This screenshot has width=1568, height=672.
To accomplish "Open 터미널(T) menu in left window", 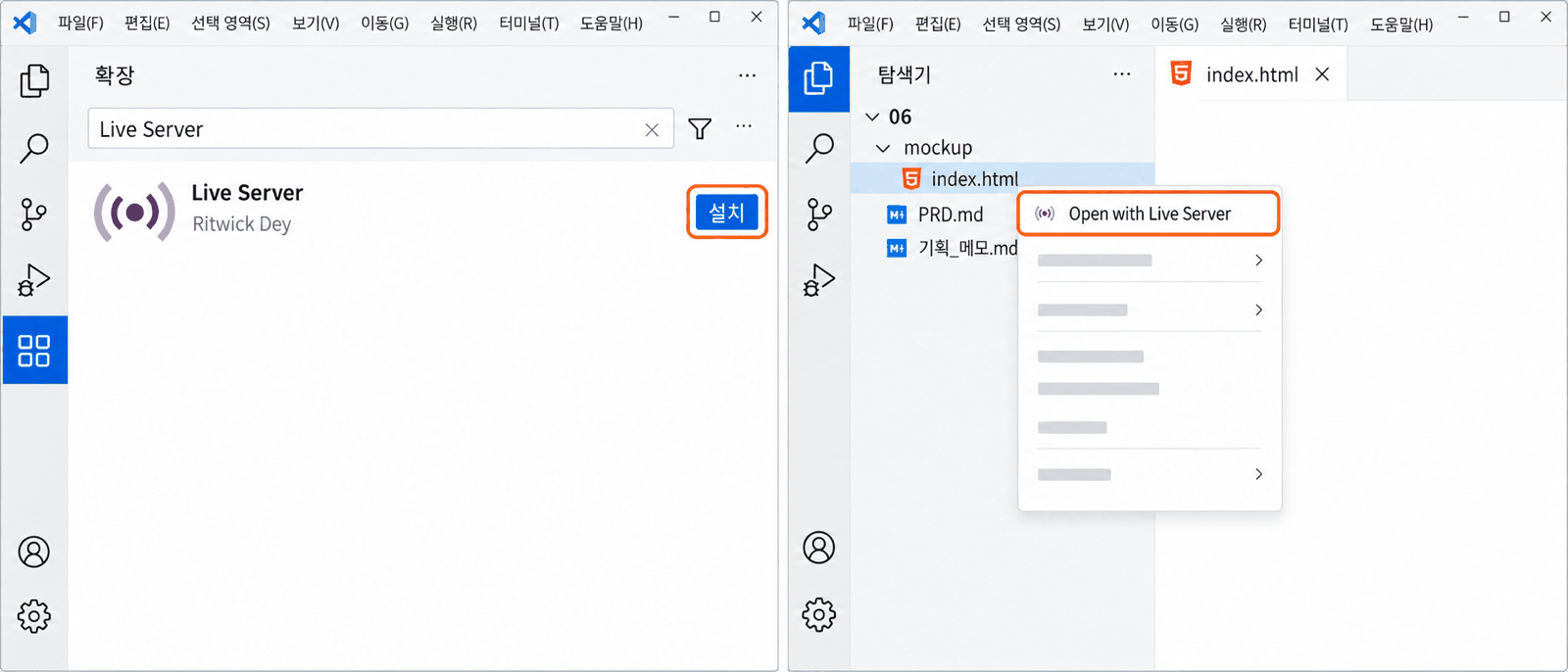I will (528, 23).
